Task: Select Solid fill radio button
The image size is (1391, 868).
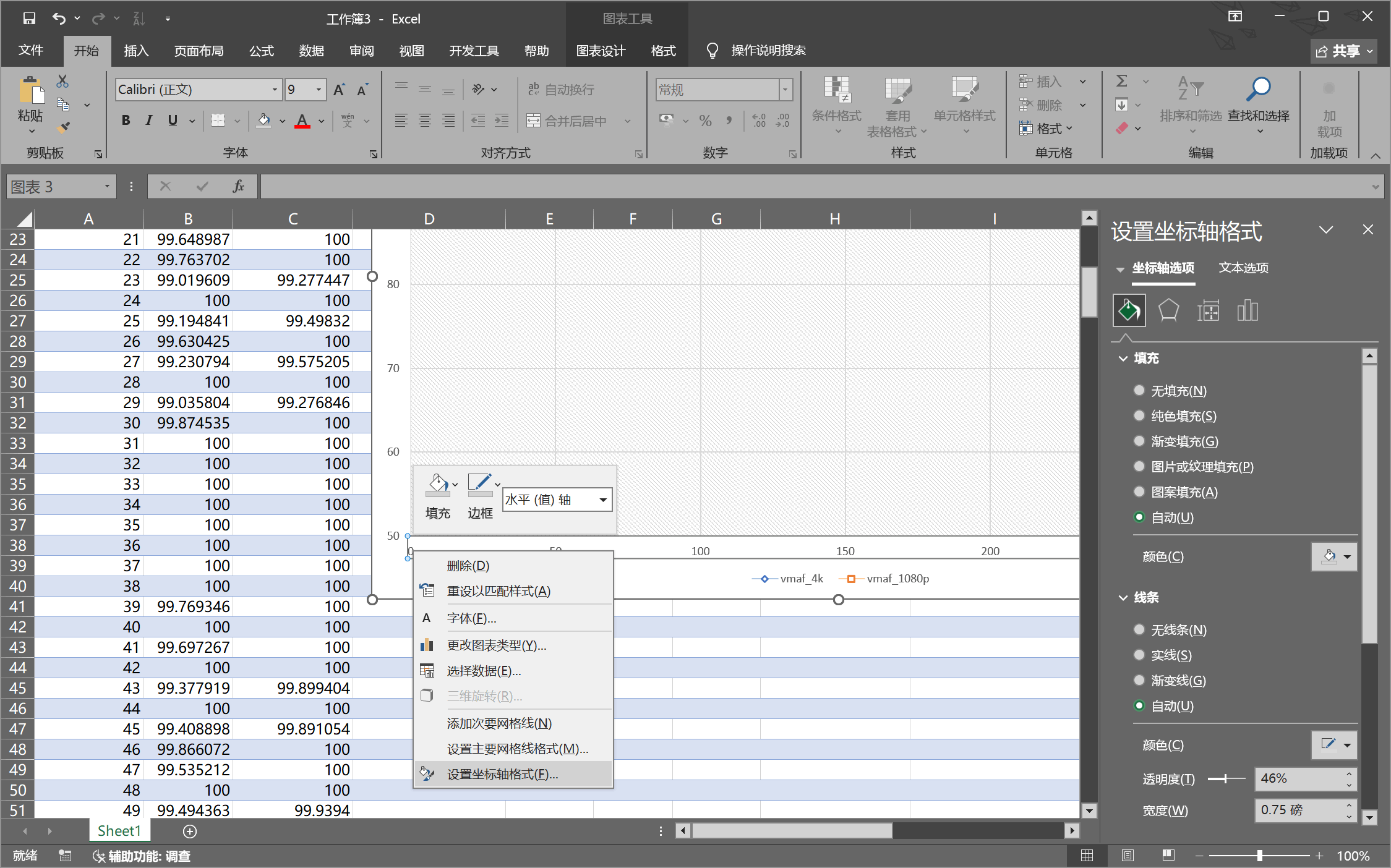Action: coord(1139,415)
